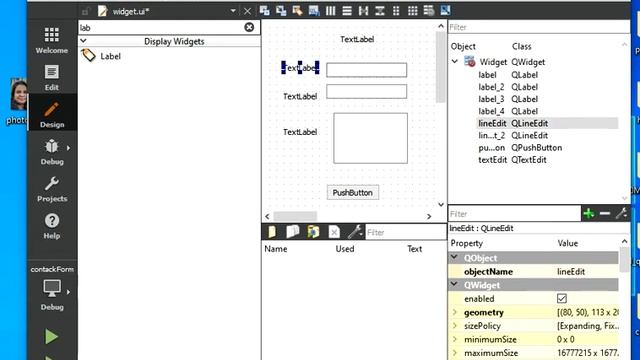Click the action editor New action icon
Image resolution: width=640 pixels, height=360 pixels.
[x=272, y=232]
